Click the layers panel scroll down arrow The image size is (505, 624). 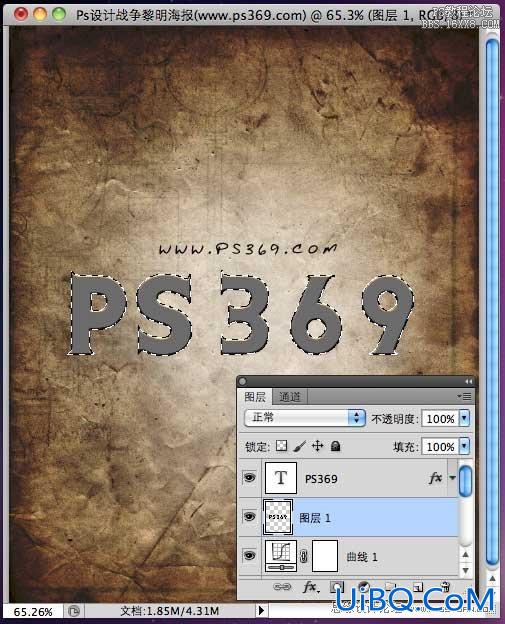coord(466,570)
